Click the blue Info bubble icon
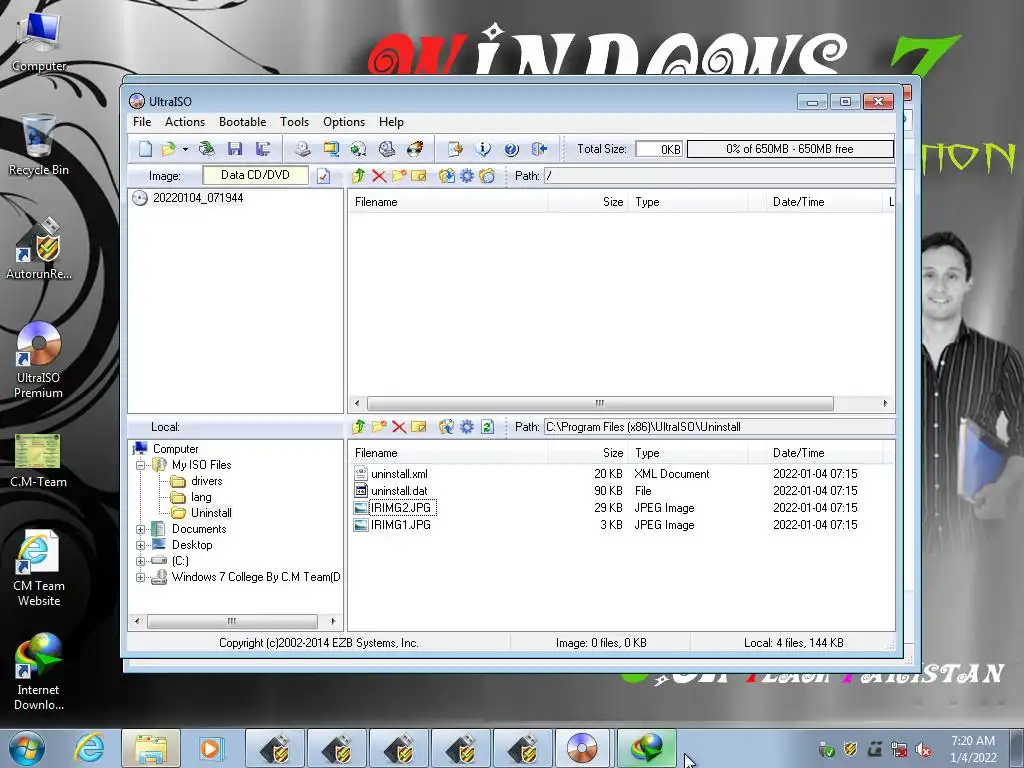 coord(483,149)
